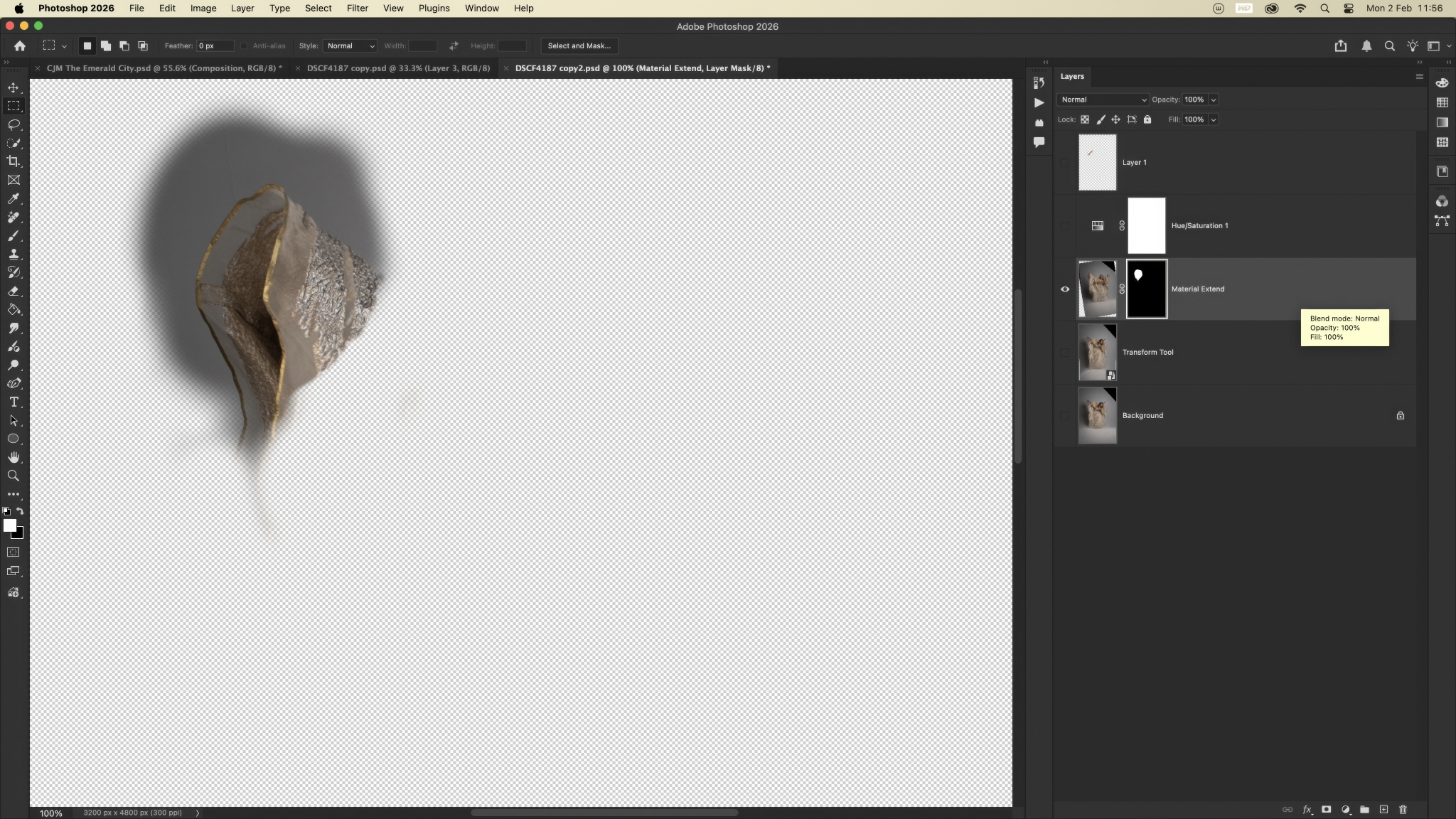The width and height of the screenshot is (1456, 819).
Task: Expand the layer Opacity slider dropdown
Action: click(1214, 100)
